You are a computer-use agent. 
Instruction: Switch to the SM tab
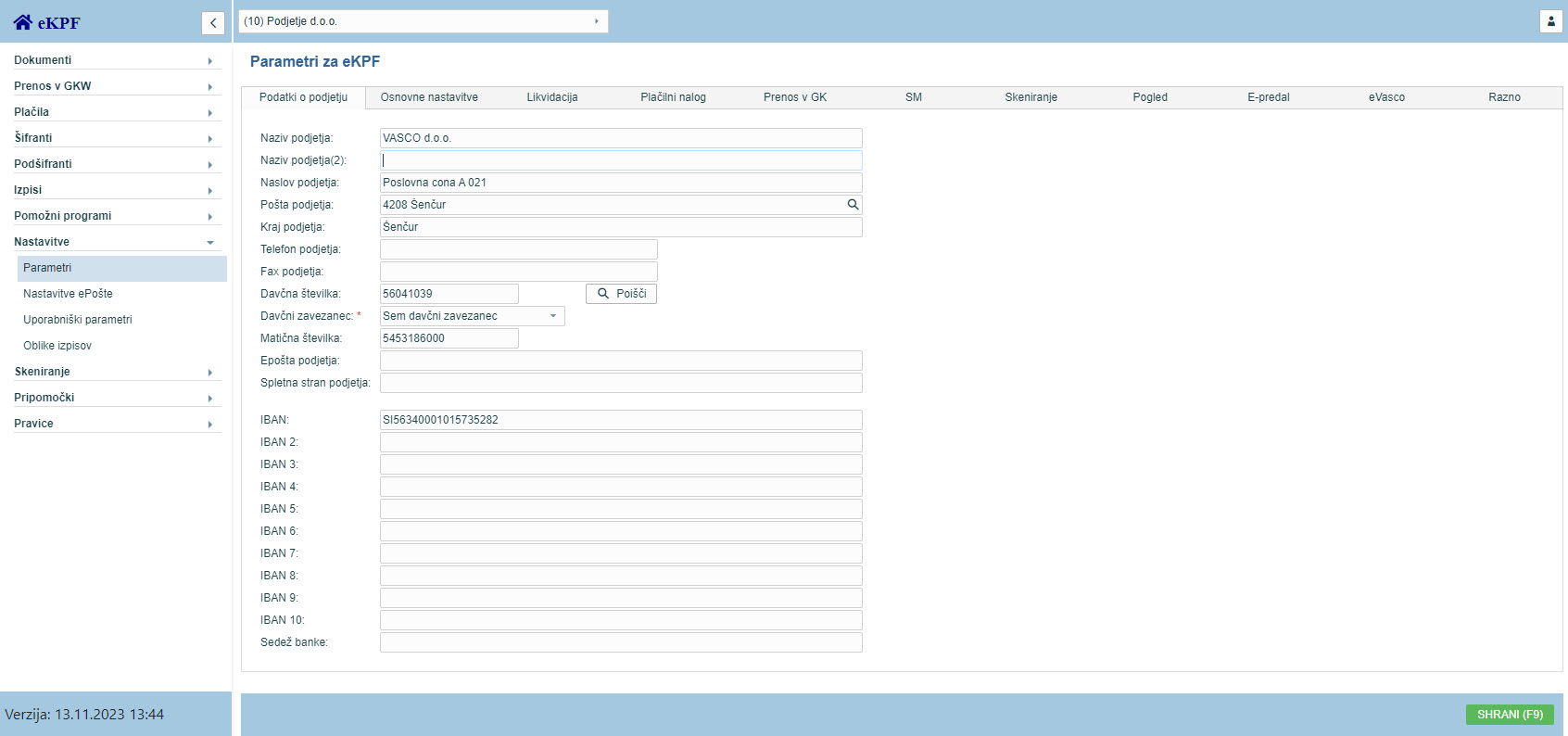[x=914, y=97]
